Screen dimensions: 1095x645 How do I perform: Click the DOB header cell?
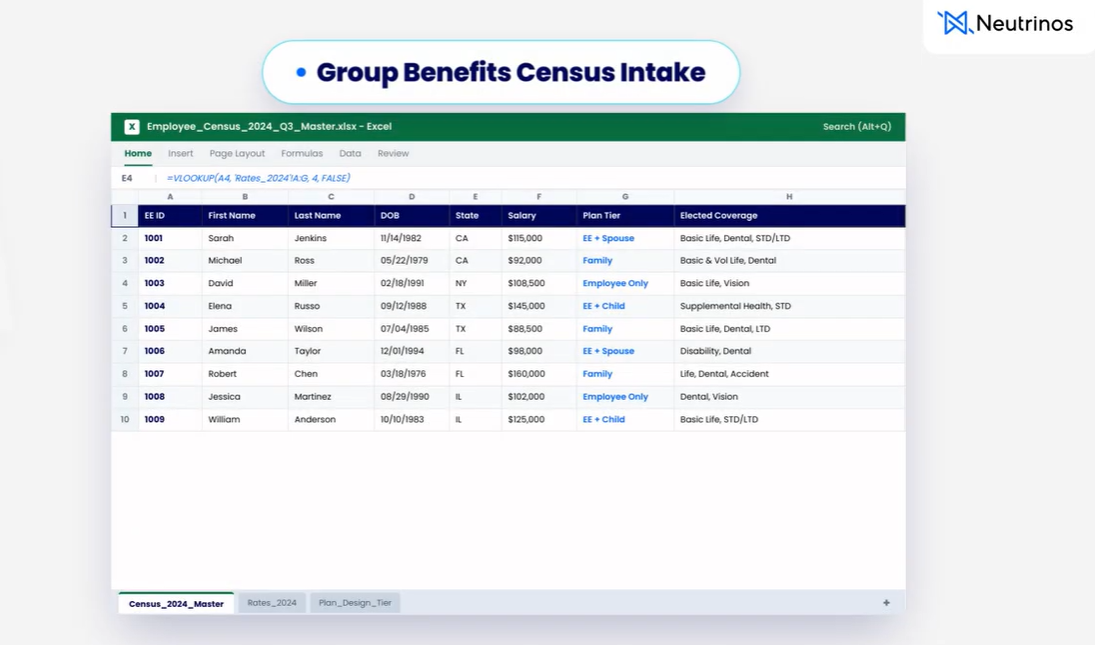(412, 216)
